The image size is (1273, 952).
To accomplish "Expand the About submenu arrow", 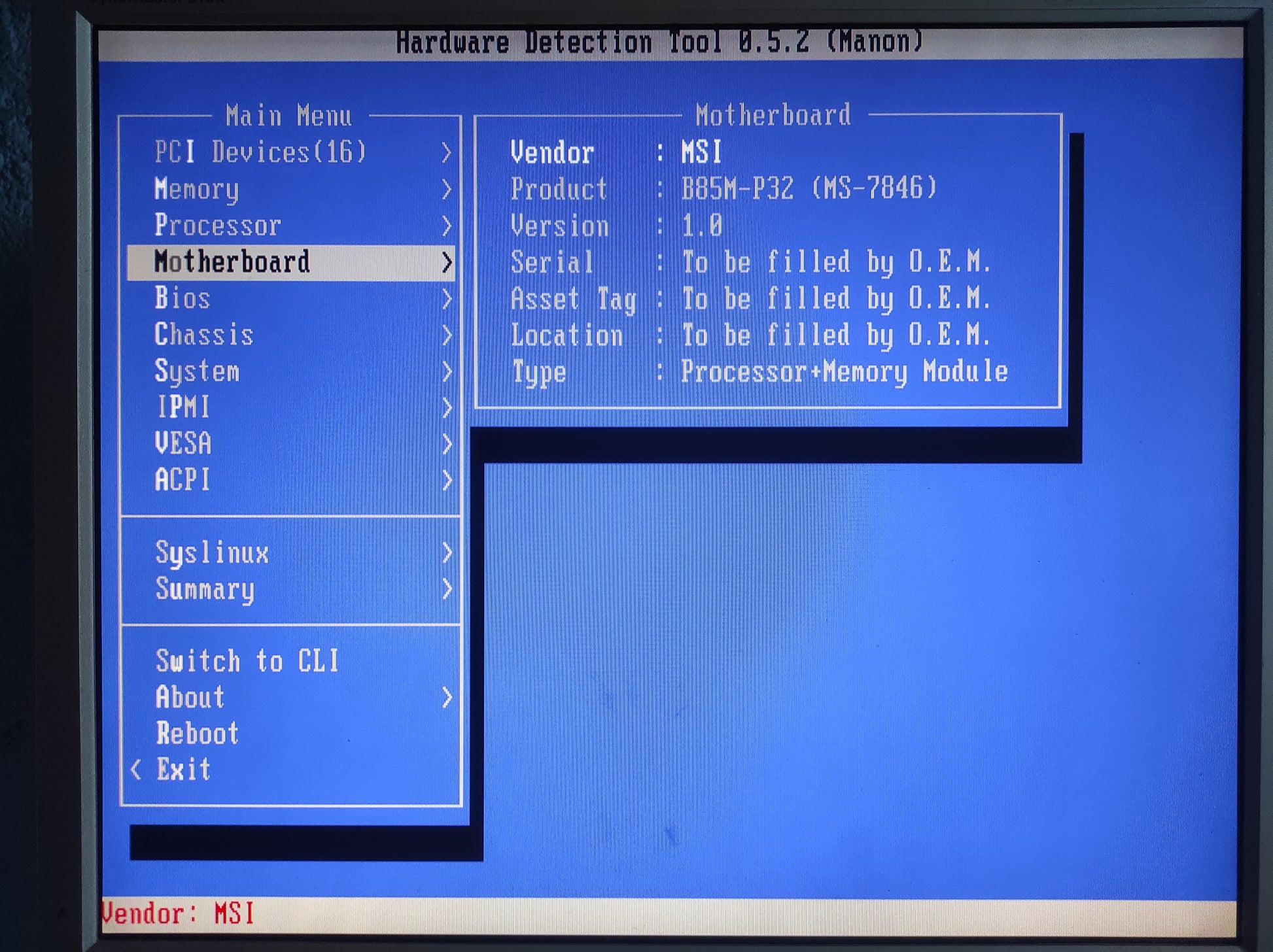I will (447, 698).
